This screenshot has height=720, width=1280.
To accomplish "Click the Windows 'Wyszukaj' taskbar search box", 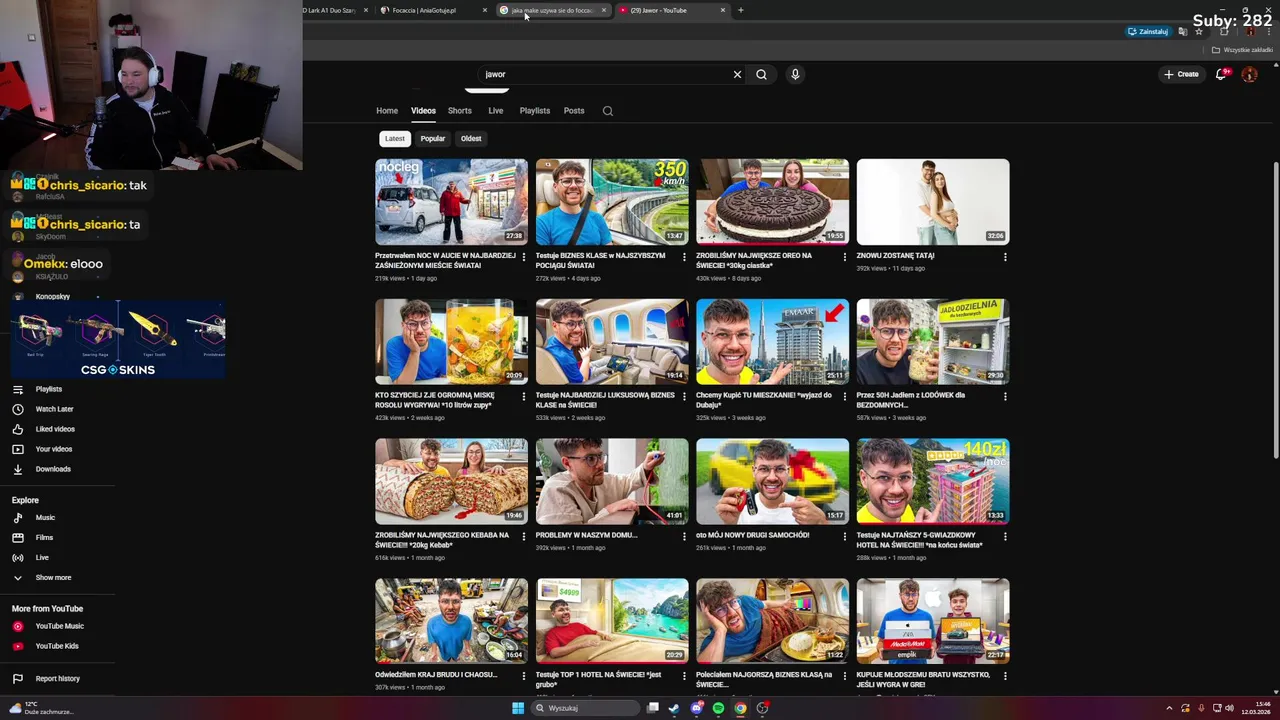I will (x=584, y=708).
